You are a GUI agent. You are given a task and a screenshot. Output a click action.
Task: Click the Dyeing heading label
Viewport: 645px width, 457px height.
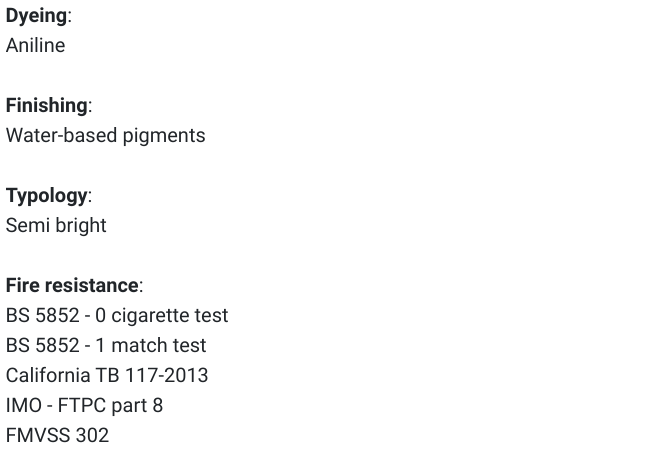pos(36,16)
